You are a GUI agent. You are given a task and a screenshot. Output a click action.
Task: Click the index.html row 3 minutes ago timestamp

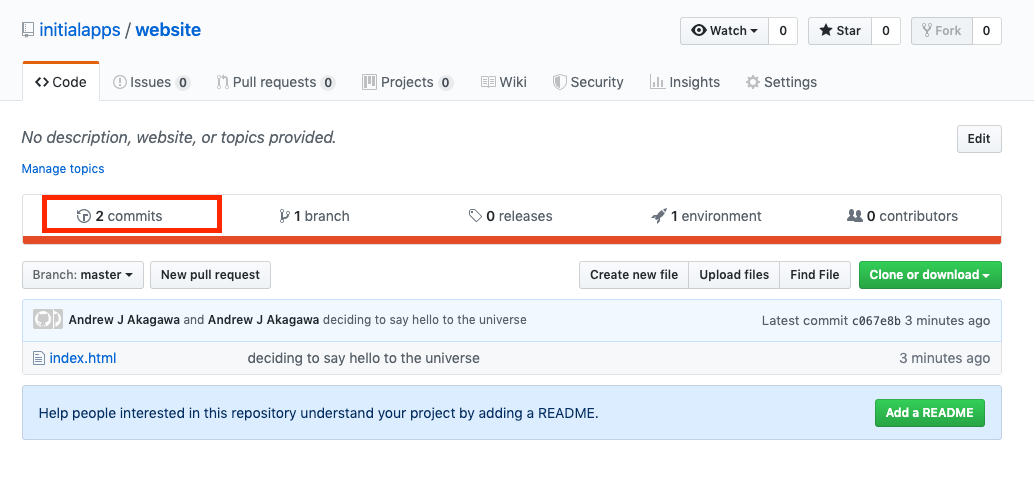click(944, 358)
